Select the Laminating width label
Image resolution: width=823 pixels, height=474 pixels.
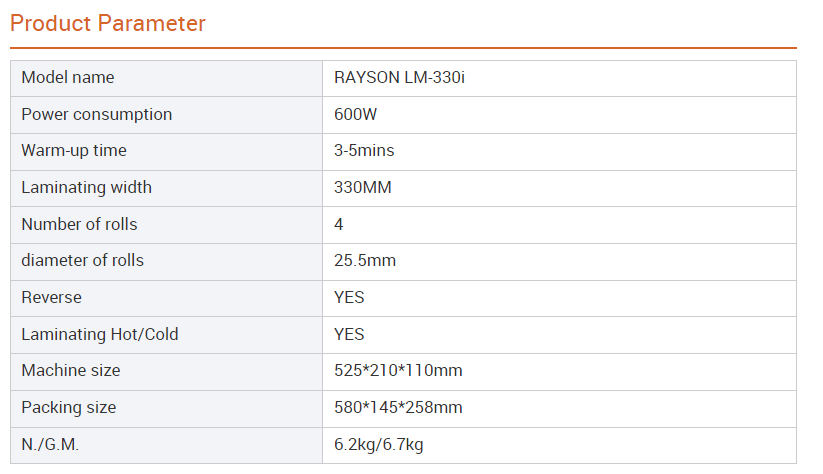point(87,187)
